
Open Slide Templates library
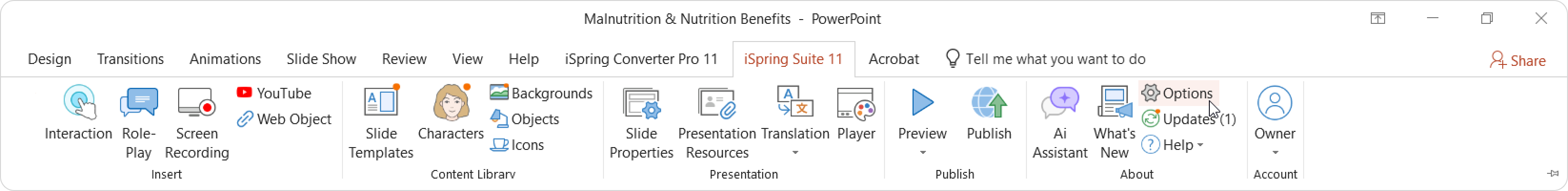(381, 122)
